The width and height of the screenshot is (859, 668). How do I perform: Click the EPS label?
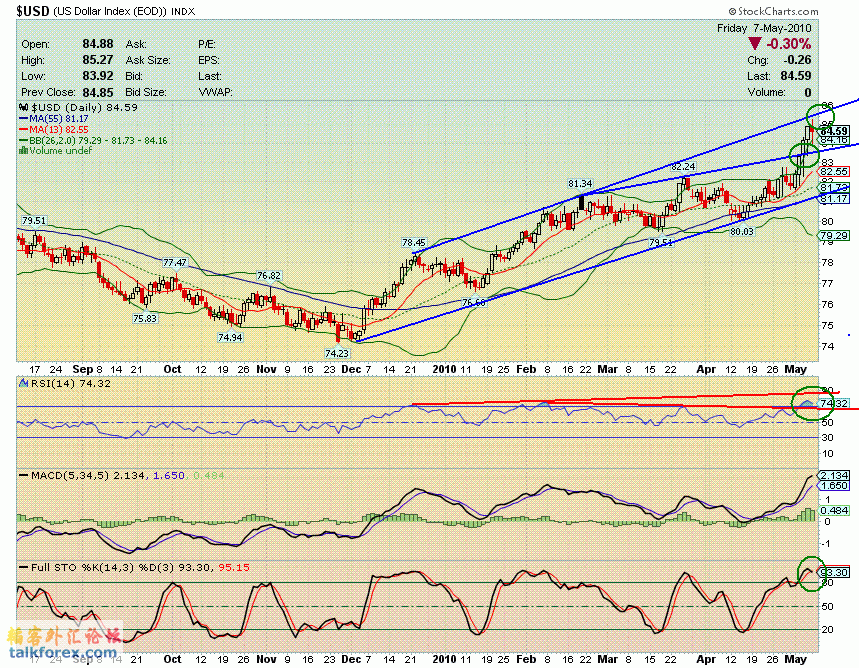click(x=209, y=60)
